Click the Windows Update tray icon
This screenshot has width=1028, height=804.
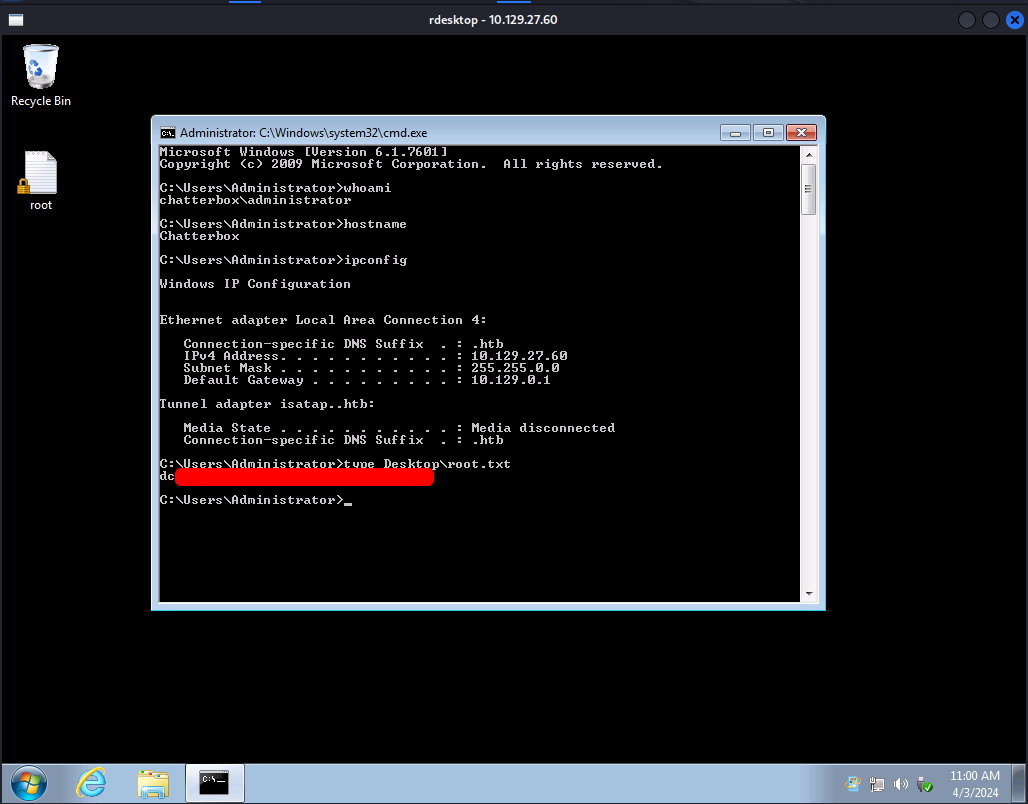[x=853, y=784]
